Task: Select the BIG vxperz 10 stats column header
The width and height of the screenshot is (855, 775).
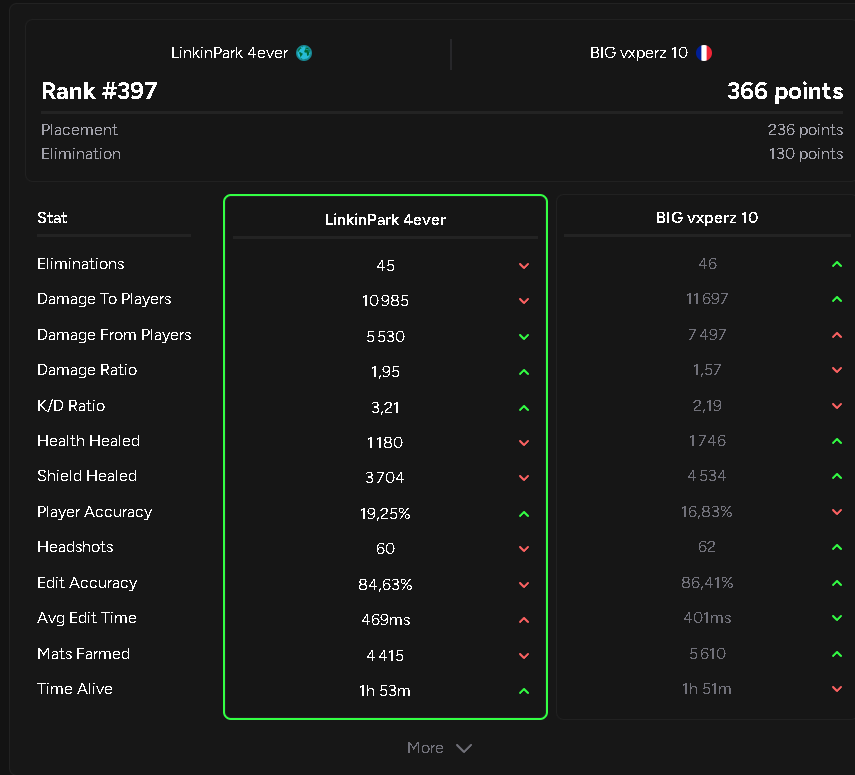Action: click(707, 218)
